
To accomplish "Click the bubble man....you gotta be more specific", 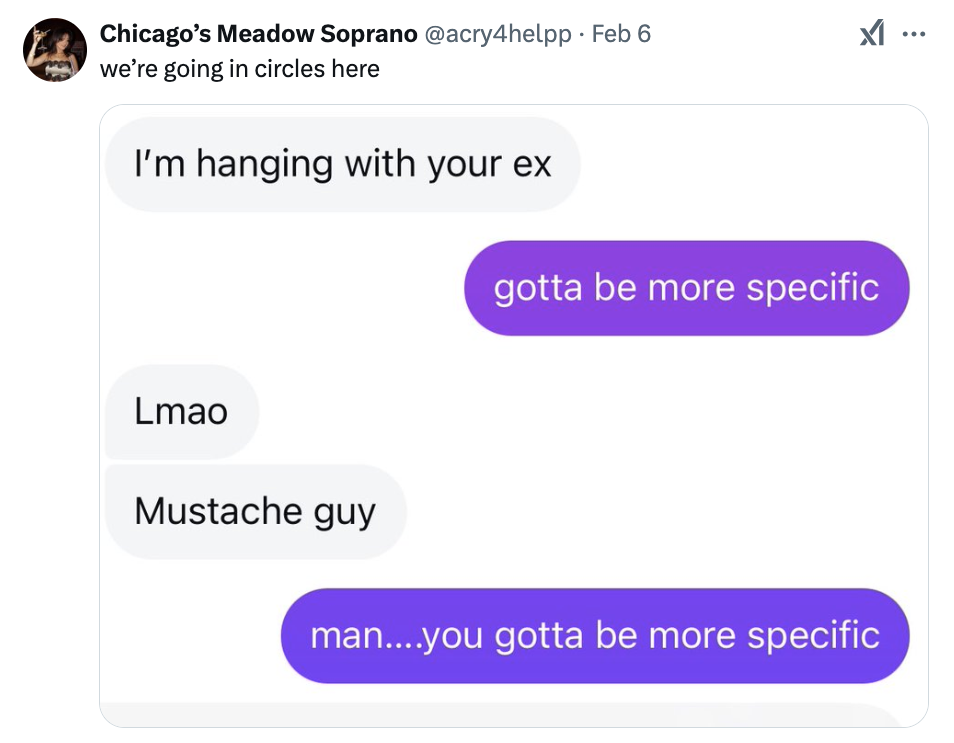I will coord(594,635).
